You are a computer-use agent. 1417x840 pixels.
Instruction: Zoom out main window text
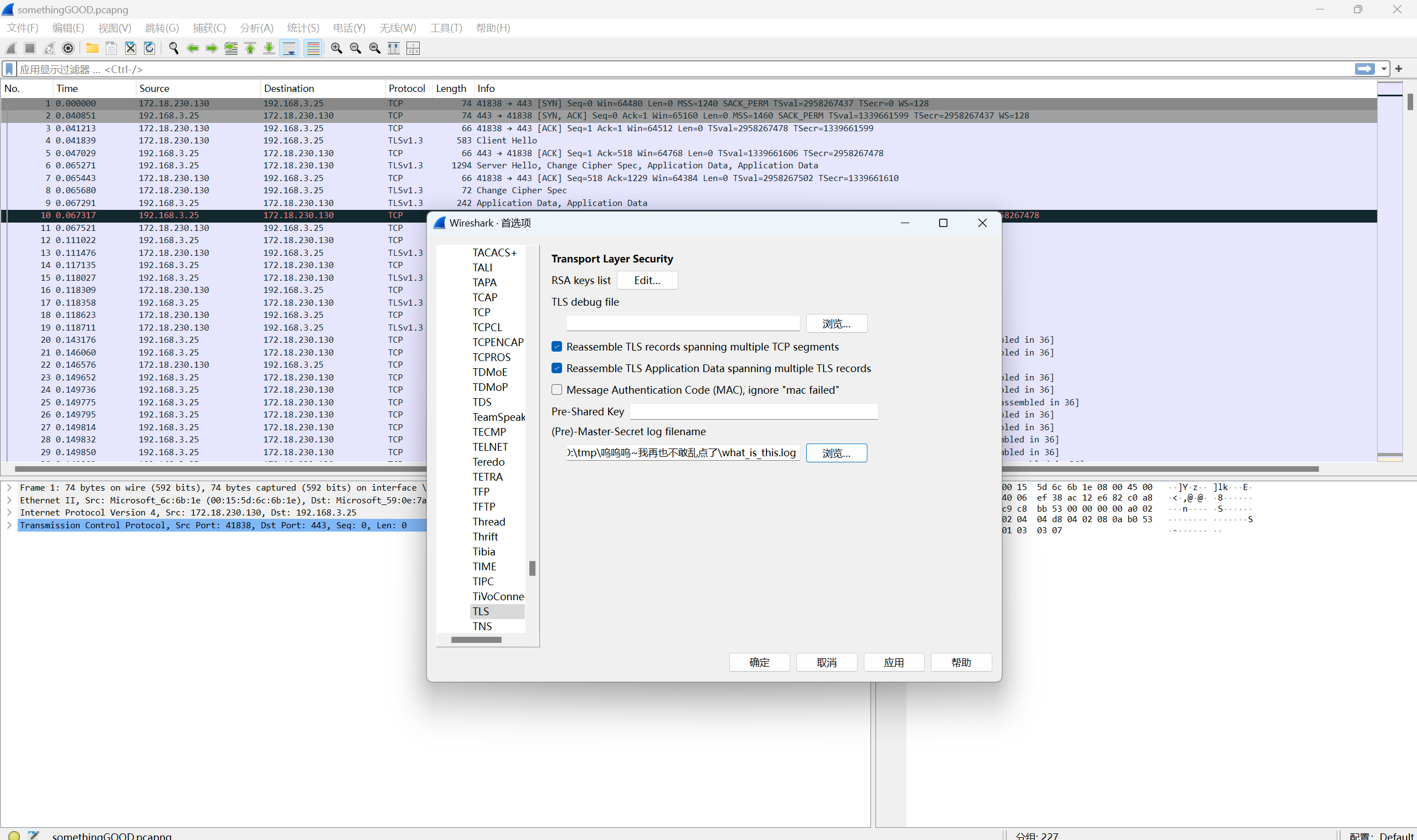[x=355, y=48]
